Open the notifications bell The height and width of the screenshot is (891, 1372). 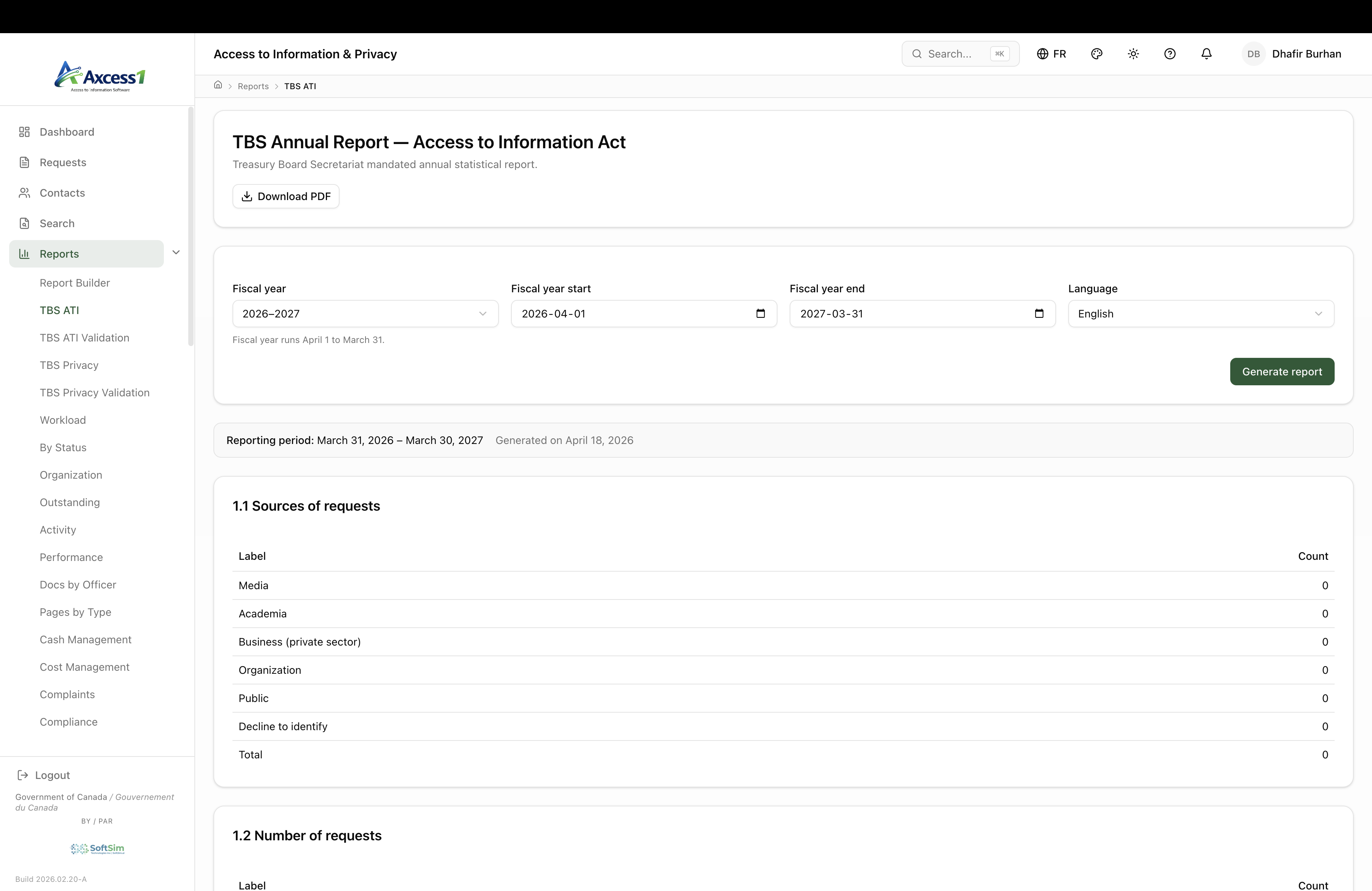(x=1206, y=54)
